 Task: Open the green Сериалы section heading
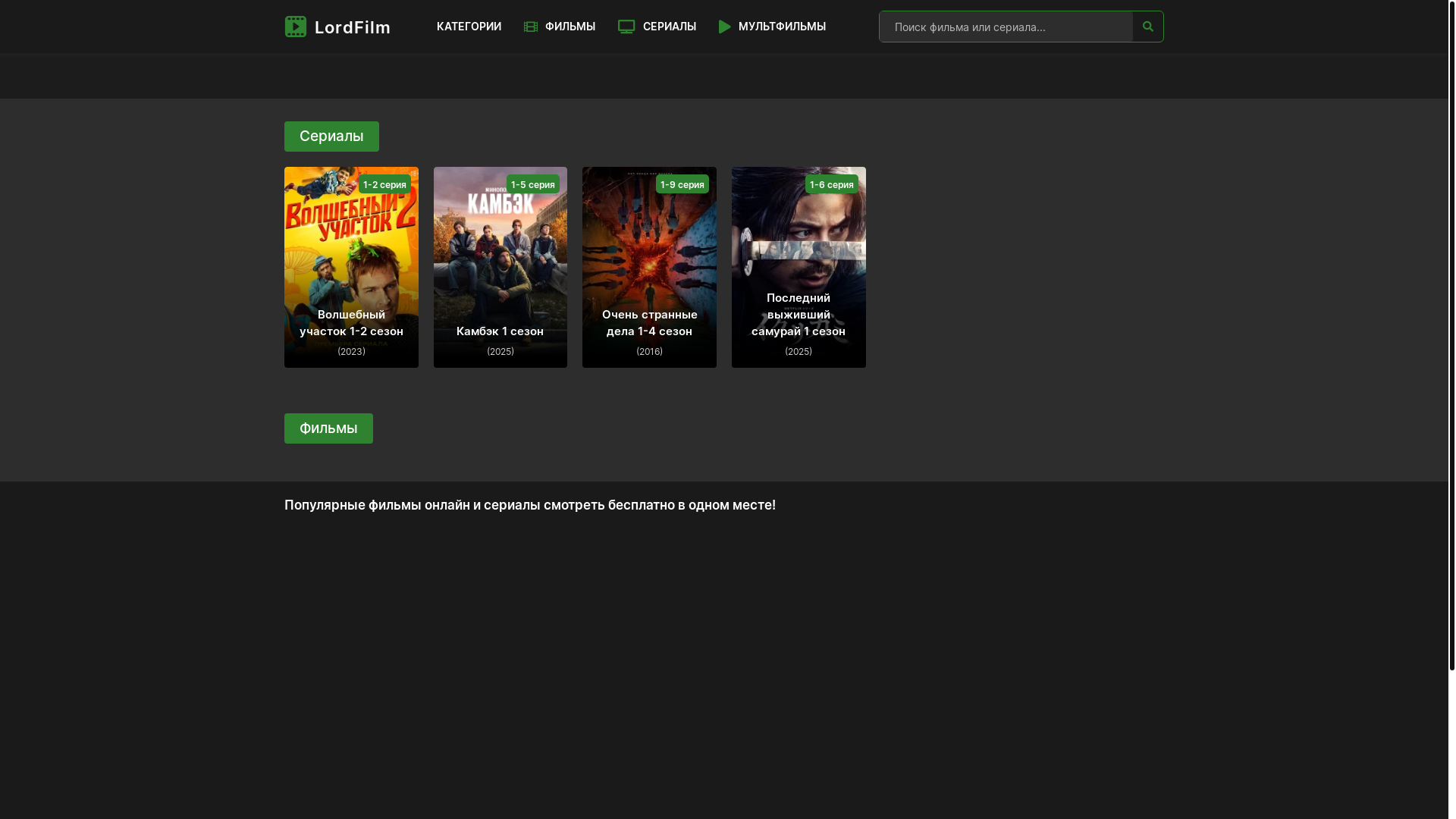(331, 136)
